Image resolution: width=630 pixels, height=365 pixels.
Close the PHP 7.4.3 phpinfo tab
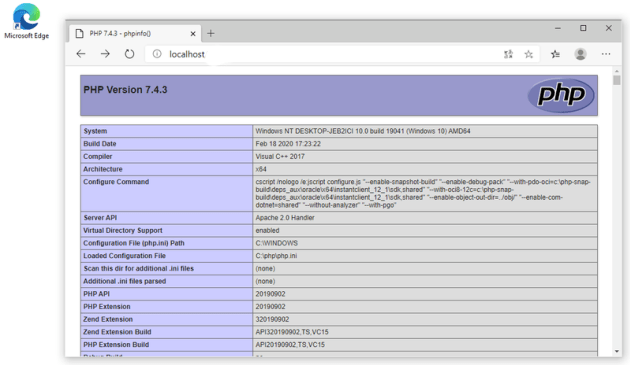point(193,34)
